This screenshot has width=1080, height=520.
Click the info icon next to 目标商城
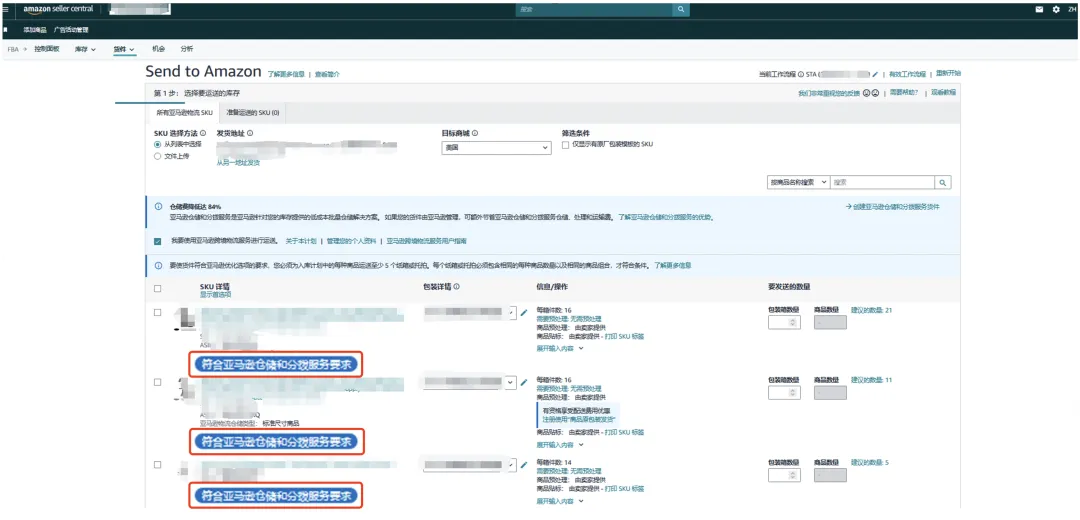(x=475, y=133)
